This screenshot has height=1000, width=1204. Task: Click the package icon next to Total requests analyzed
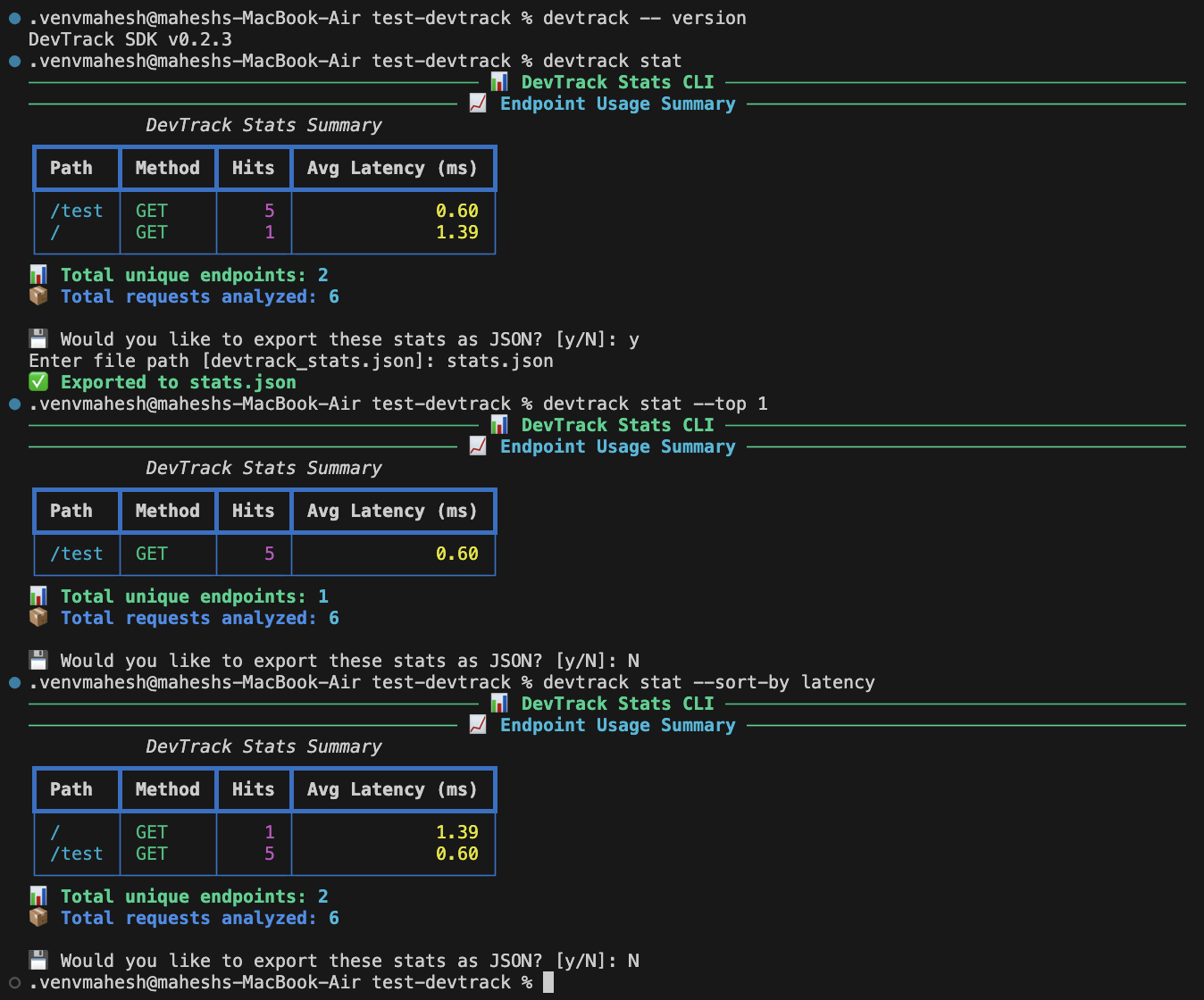[x=38, y=296]
